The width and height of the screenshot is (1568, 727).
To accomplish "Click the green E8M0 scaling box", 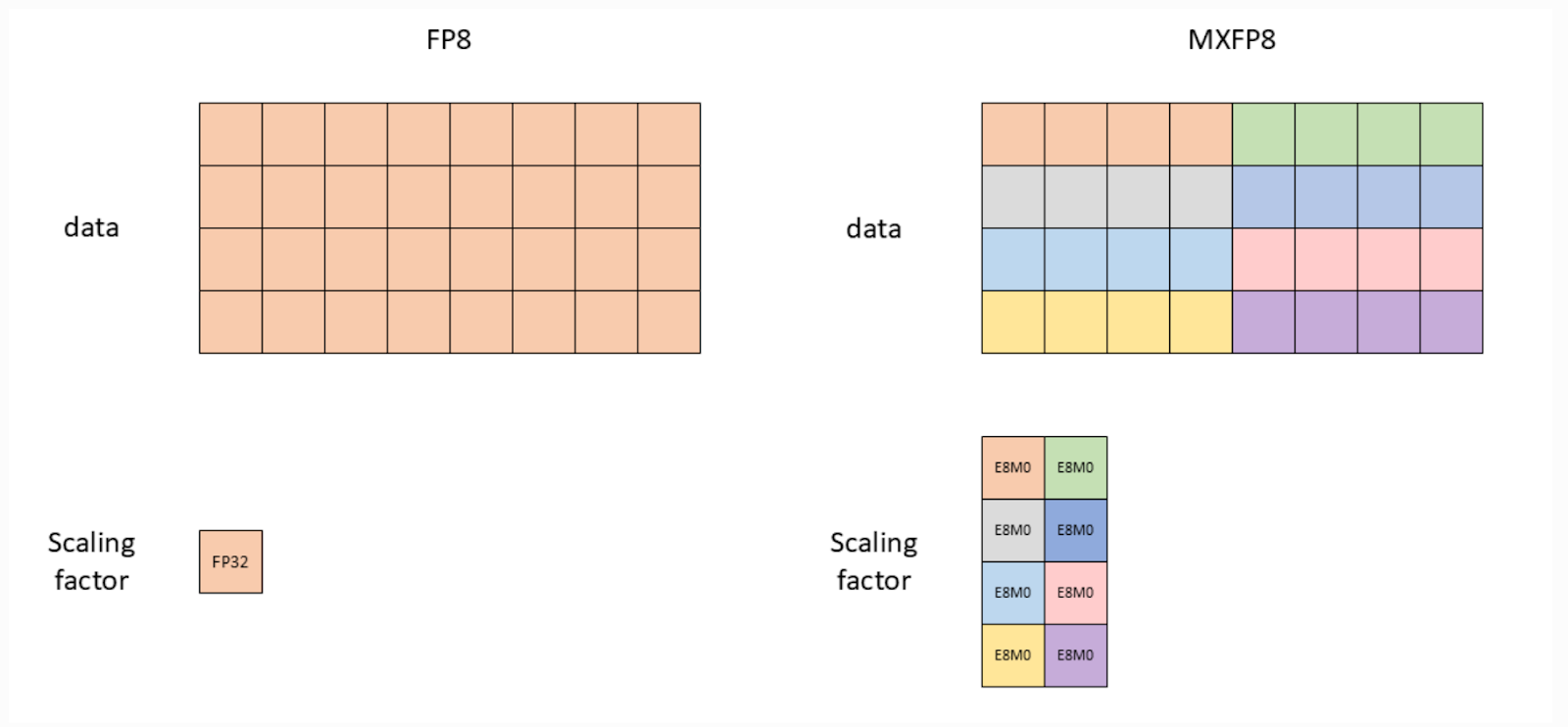I will [1075, 467].
